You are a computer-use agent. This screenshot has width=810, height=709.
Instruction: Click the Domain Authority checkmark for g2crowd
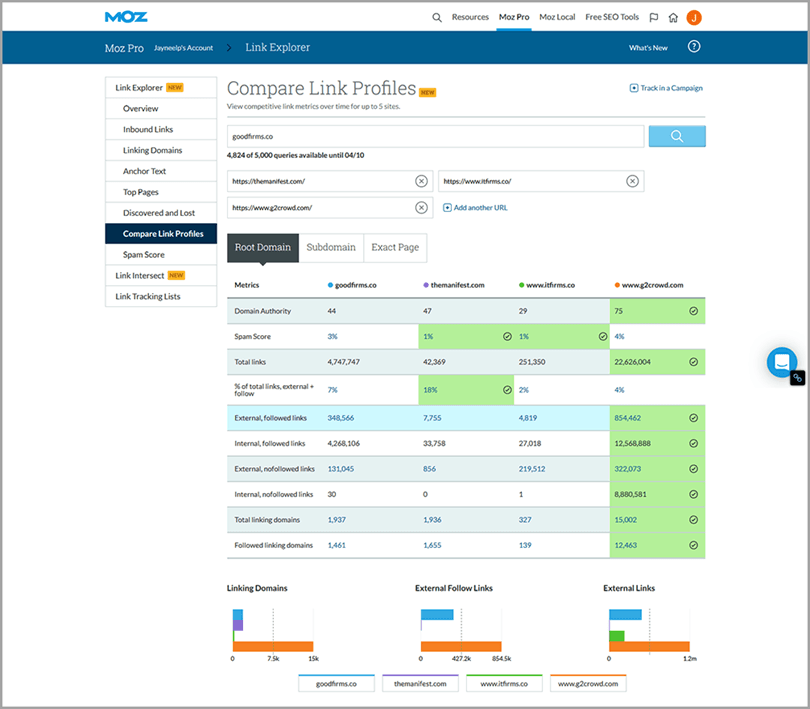pyautogui.click(x=693, y=311)
